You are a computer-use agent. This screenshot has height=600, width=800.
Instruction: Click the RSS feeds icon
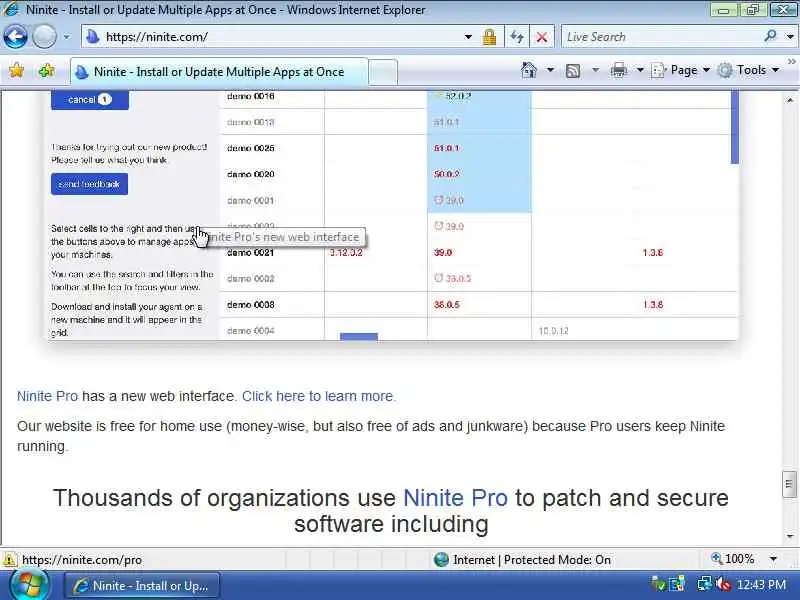coord(573,70)
